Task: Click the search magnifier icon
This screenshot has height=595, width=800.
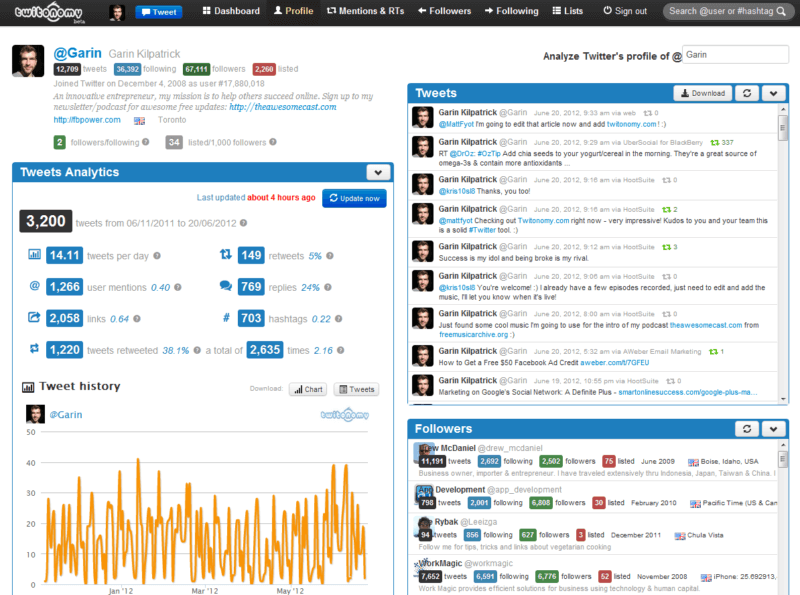Action: pyautogui.click(x=781, y=11)
